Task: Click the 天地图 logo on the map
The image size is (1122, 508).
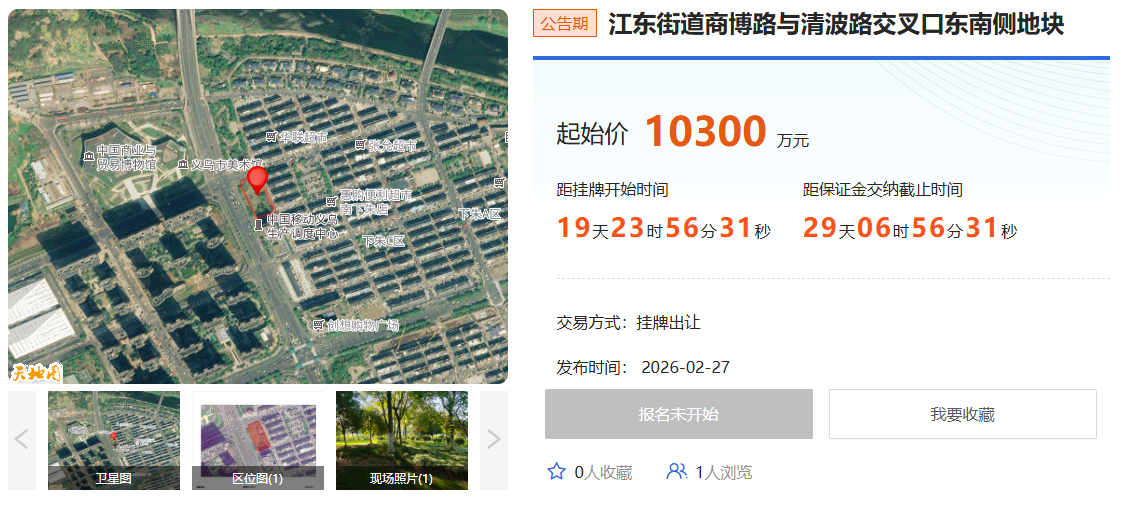Action: click(37, 373)
